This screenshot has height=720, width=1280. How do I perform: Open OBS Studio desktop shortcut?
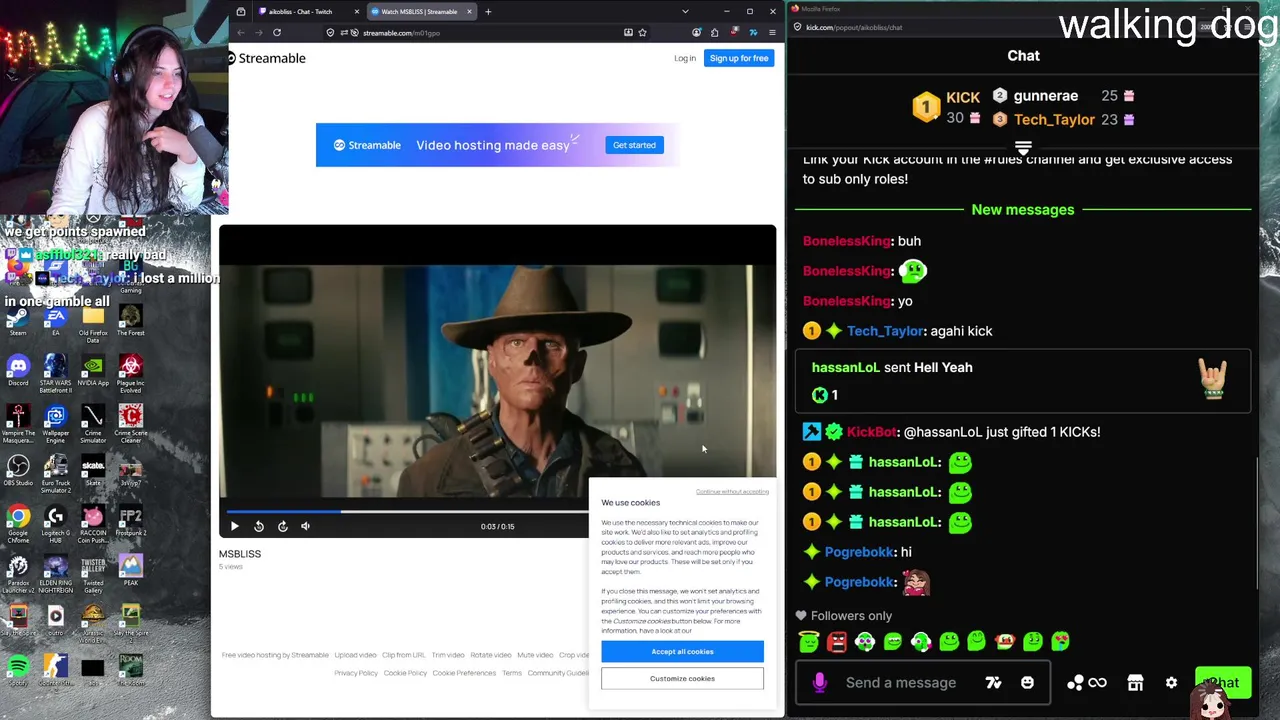(x=18, y=470)
